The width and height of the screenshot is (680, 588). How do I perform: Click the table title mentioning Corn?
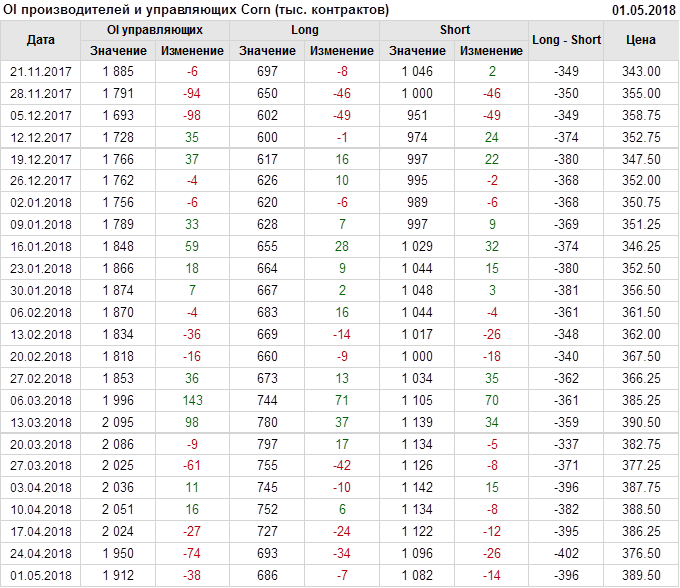pyautogui.click(x=197, y=9)
